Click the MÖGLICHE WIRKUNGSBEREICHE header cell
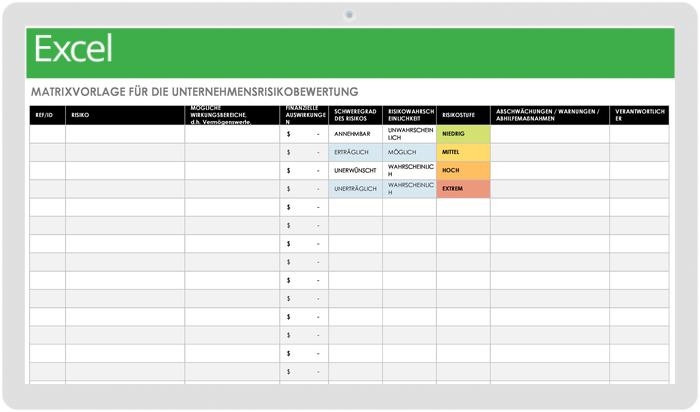This screenshot has width=700, height=412. click(232, 115)
